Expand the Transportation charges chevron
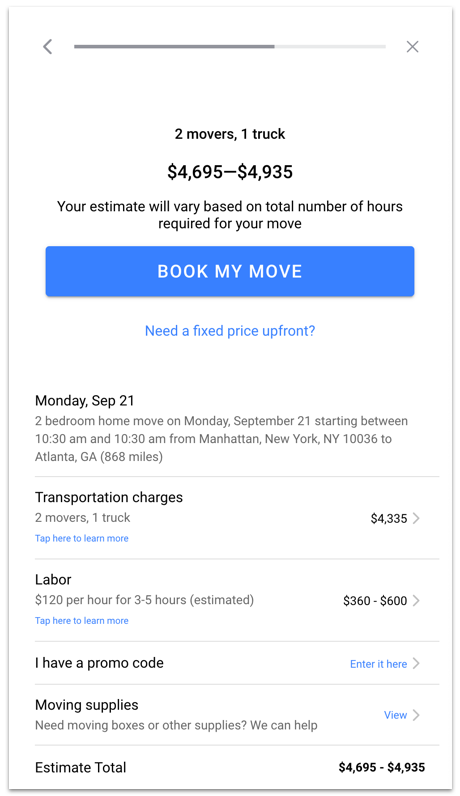The width and height of the screenshot is (460, 796). [x=416, y=518]
